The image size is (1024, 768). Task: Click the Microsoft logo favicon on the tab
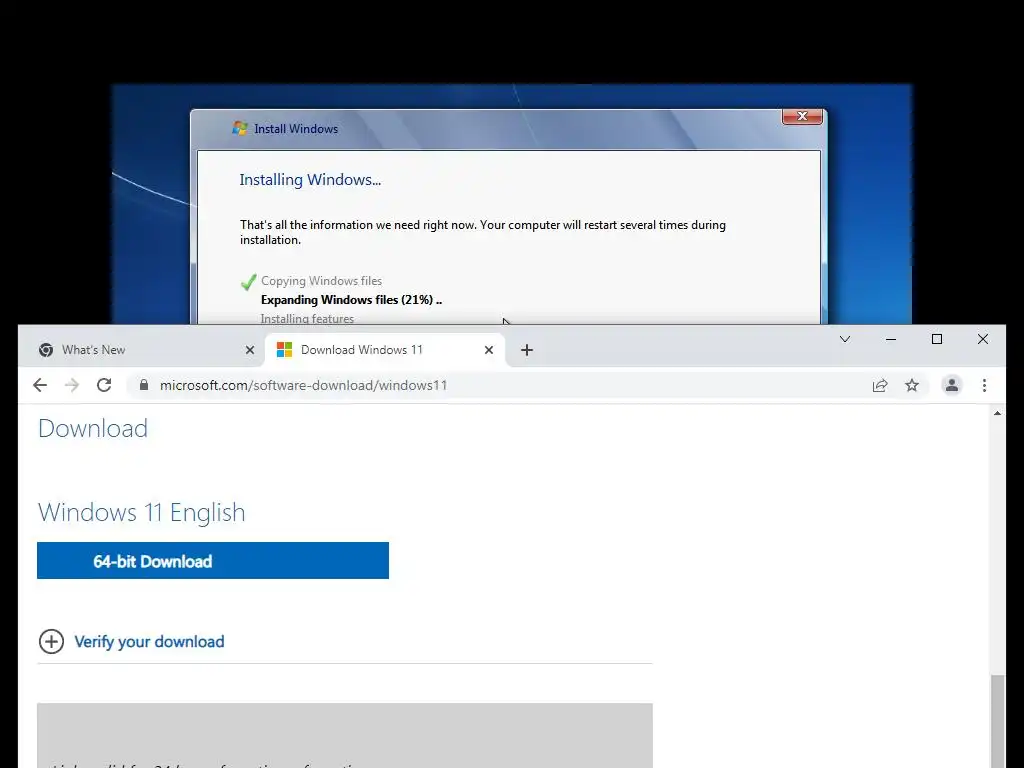284,350
